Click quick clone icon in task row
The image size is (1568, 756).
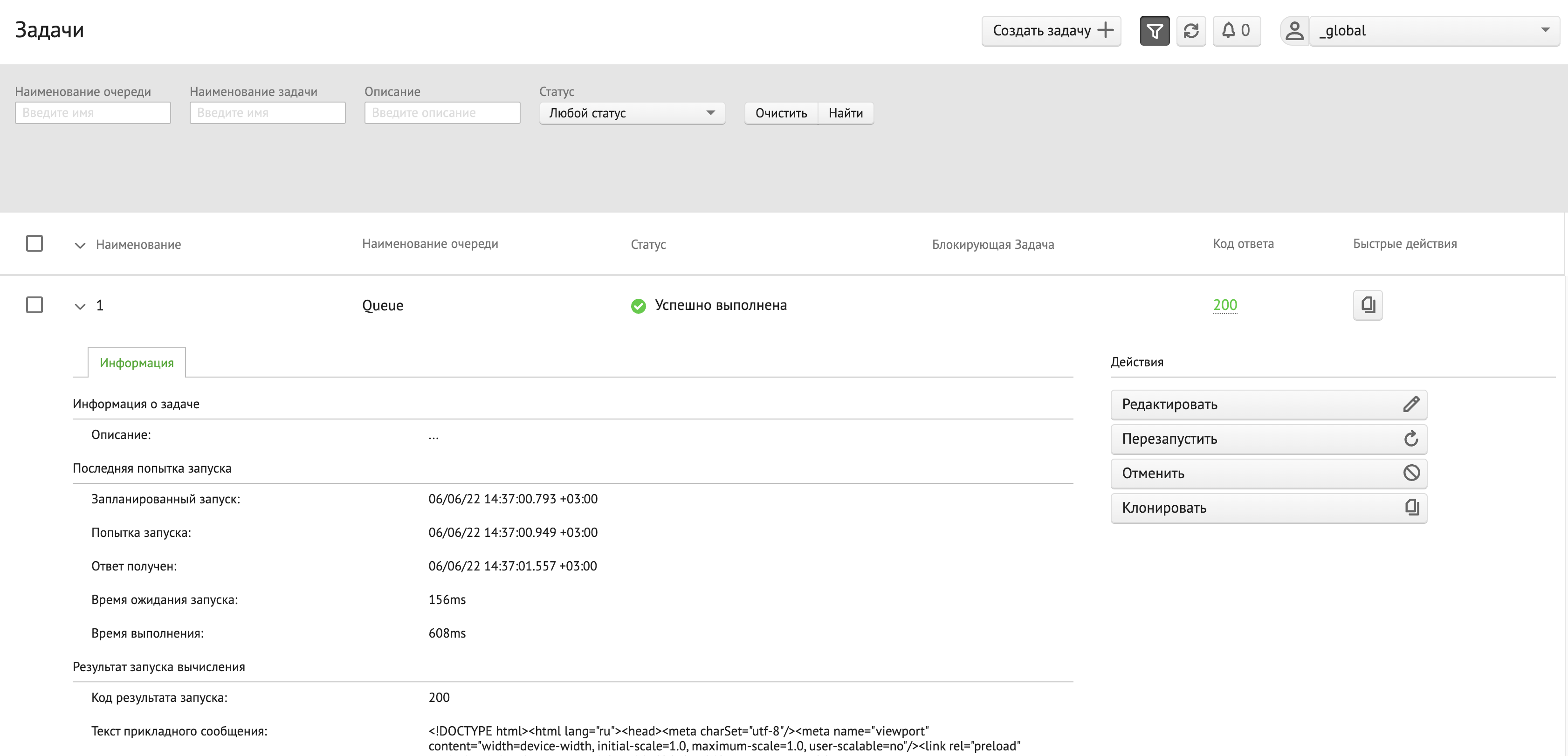tap(1367, 304)
